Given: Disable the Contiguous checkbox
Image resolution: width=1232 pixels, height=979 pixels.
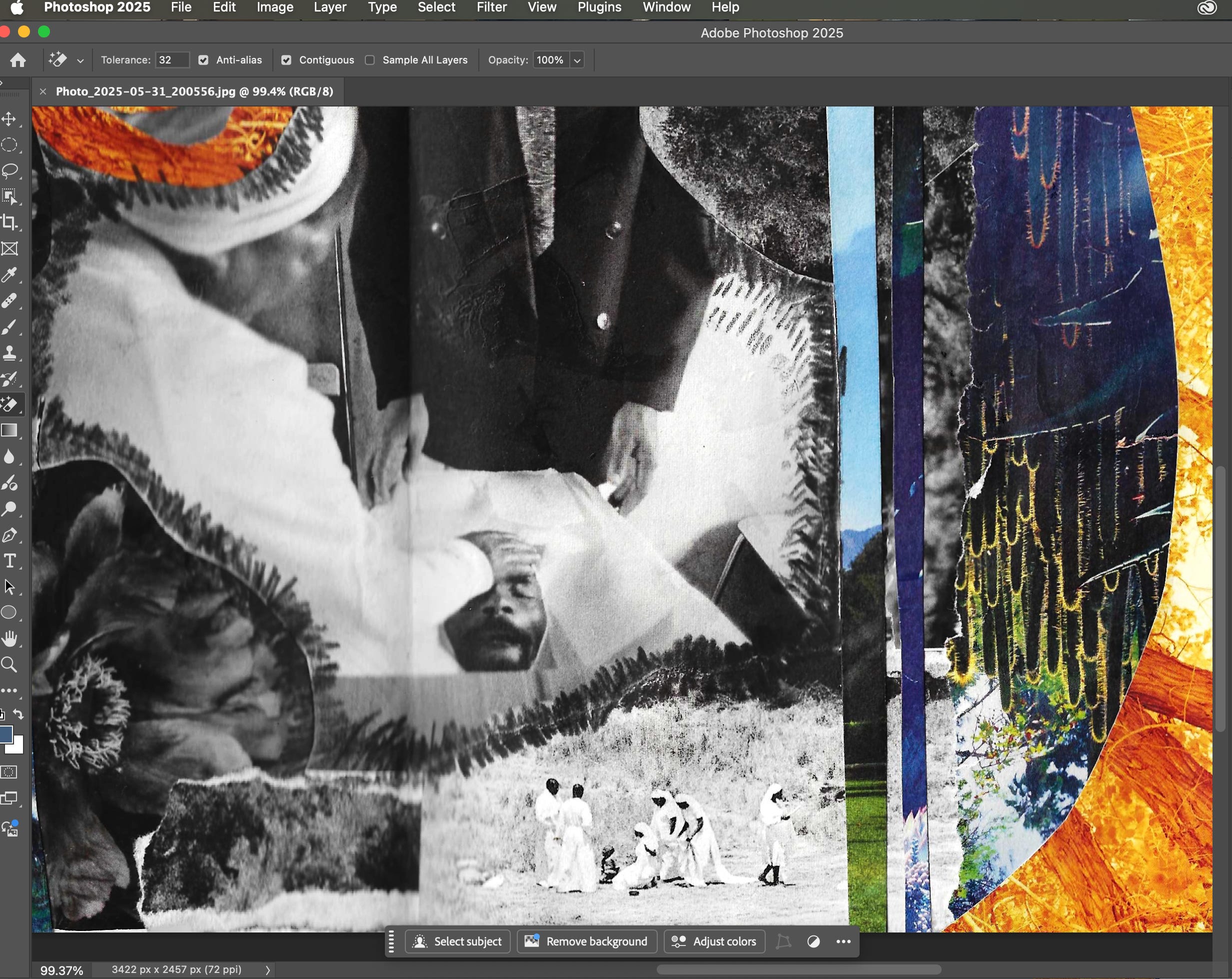Looking at the screenshot, I should coord(286,60).
